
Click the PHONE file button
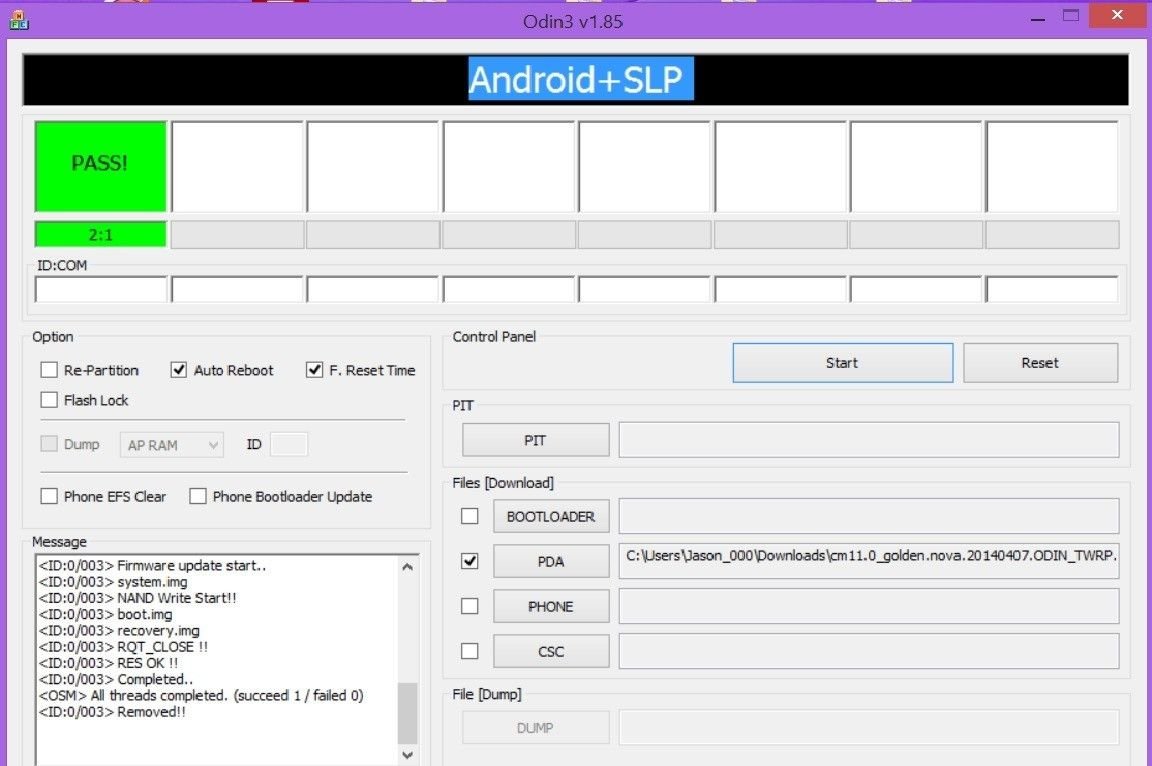click(x=551, y=606)
